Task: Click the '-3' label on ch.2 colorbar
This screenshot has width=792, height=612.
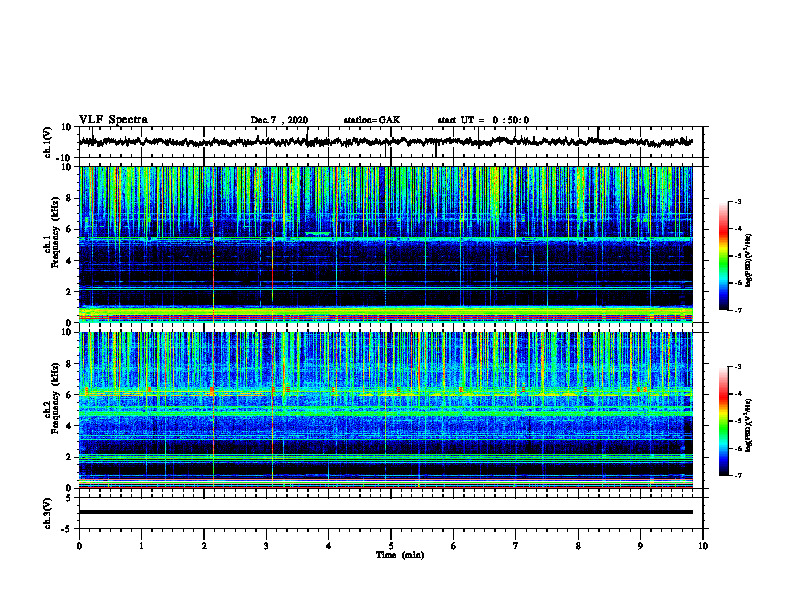Action: tap(737, 367)
